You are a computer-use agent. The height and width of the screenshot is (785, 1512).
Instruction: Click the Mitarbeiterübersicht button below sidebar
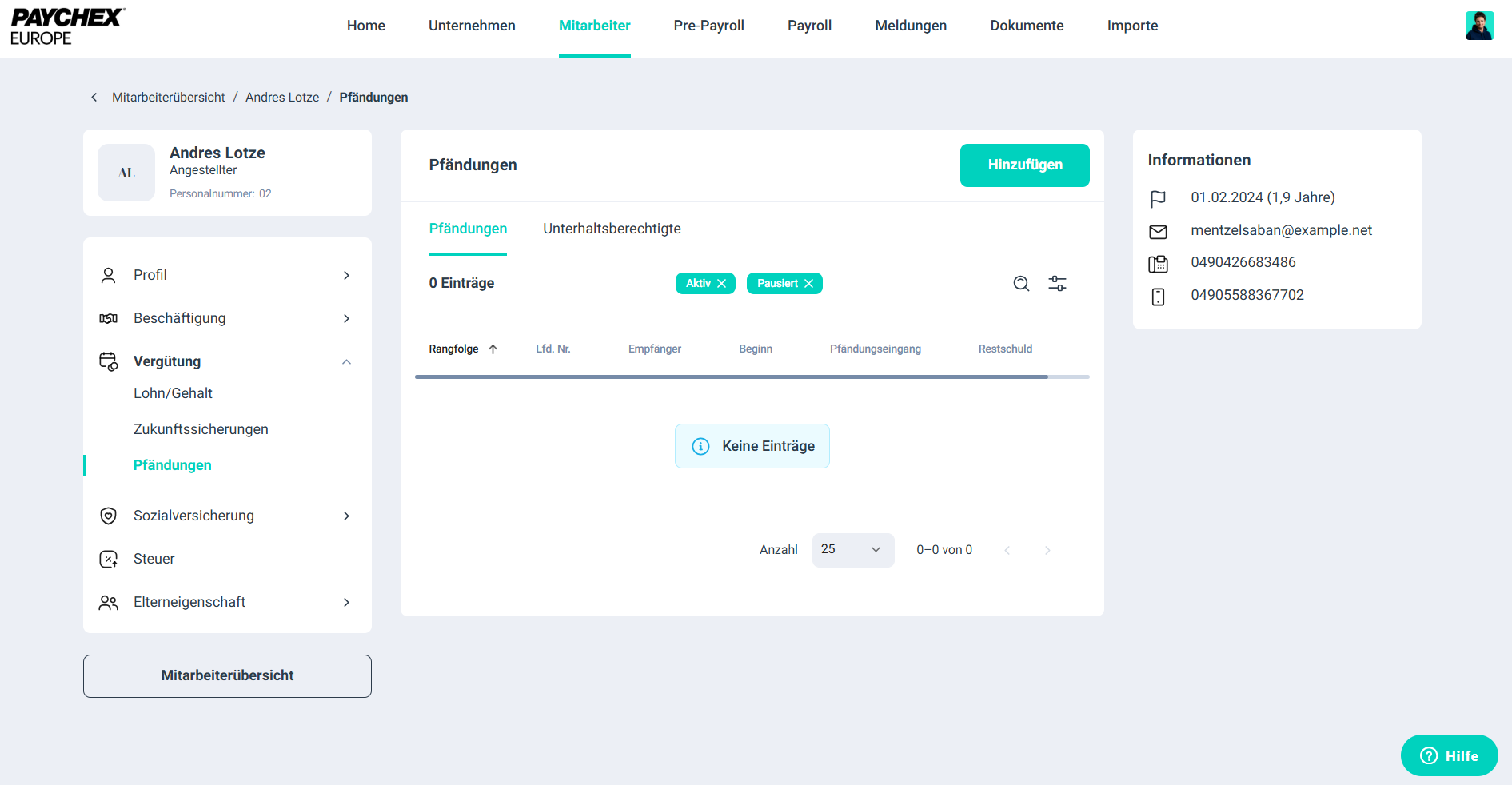pos(227,675)
